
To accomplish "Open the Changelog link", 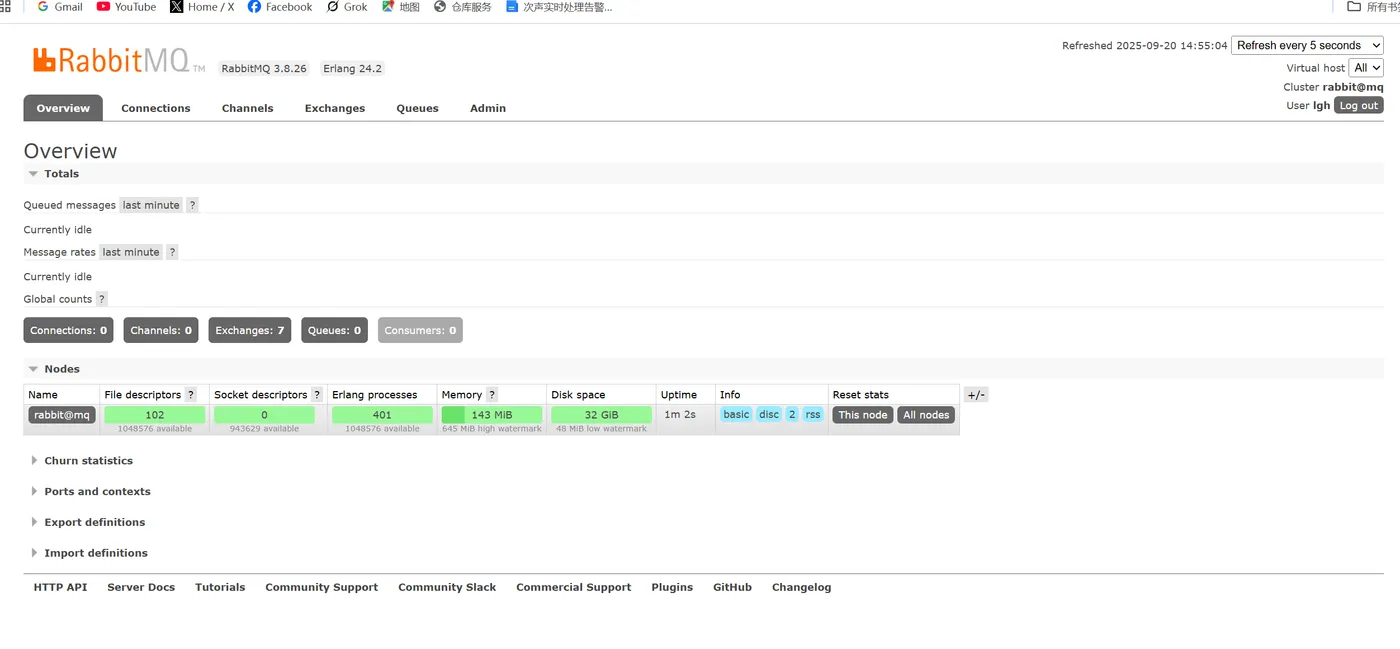I will 801,588.
